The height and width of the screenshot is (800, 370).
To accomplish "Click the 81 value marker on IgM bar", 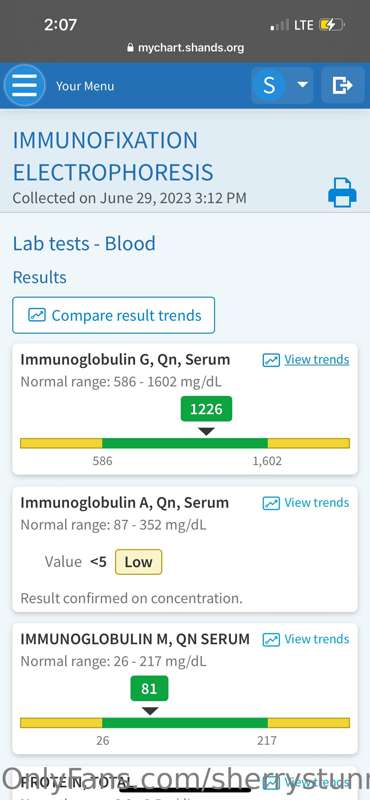I will point(149,689).
